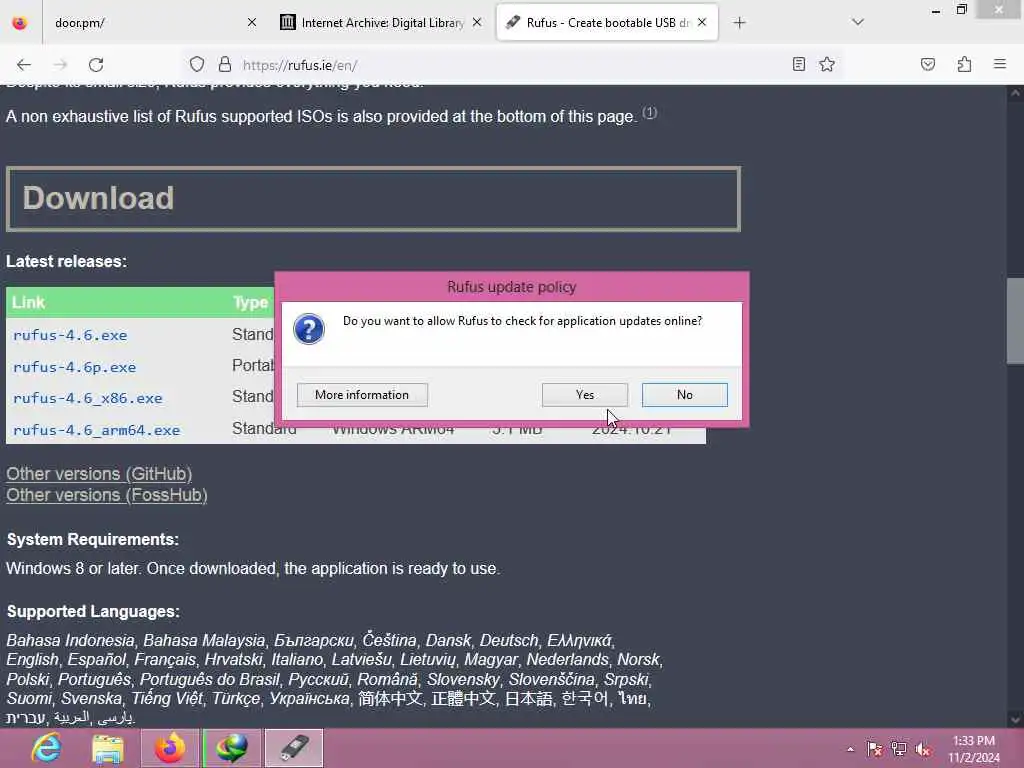Click the Type column header

(251, 302)
